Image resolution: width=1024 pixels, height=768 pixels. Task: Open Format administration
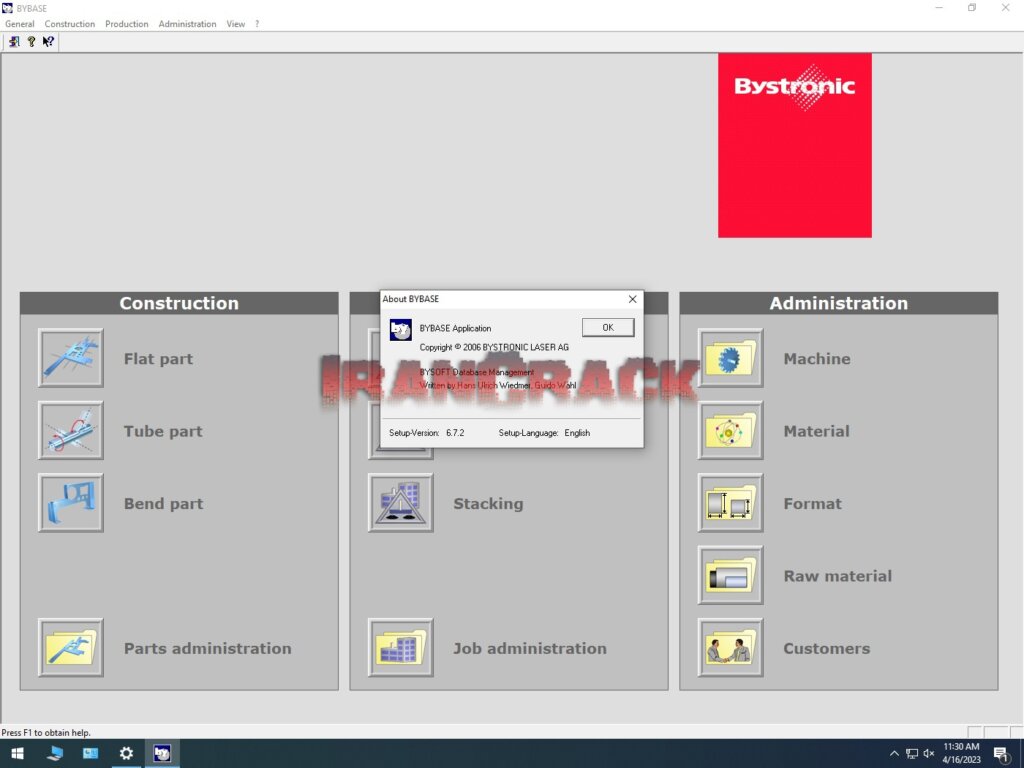[730, 503]
